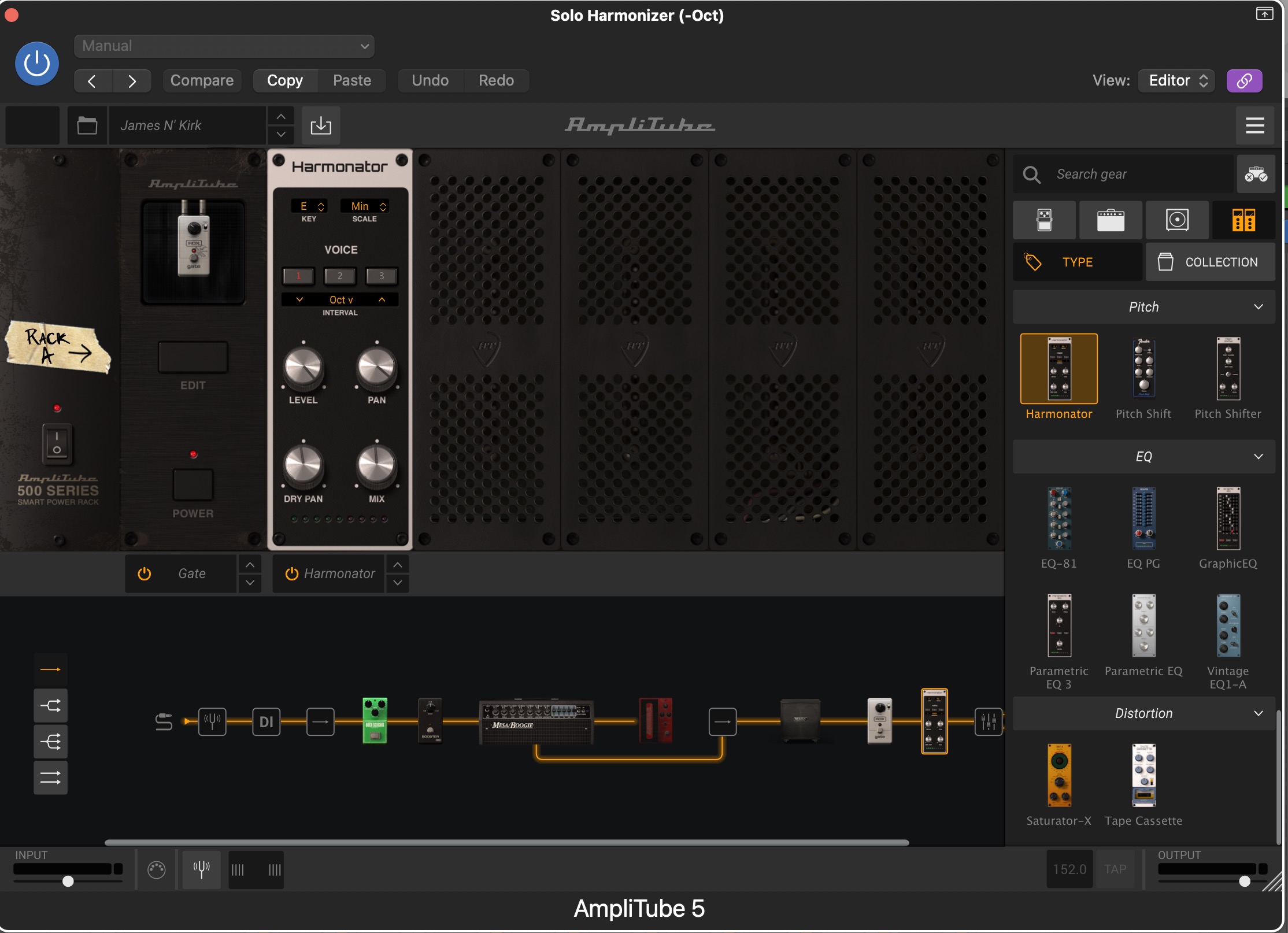Screen dimensions: 1288x933
Task: Click the Harmonator PAN knob
Action: point(376,368)
